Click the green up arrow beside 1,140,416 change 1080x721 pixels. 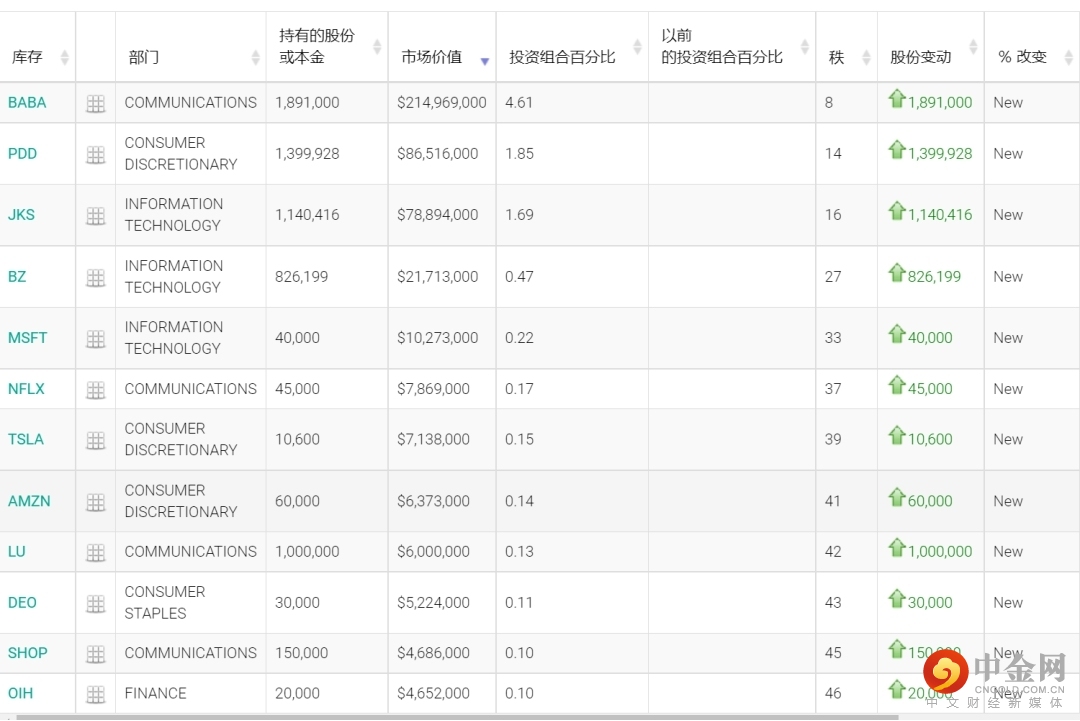[x=896, y=210]
